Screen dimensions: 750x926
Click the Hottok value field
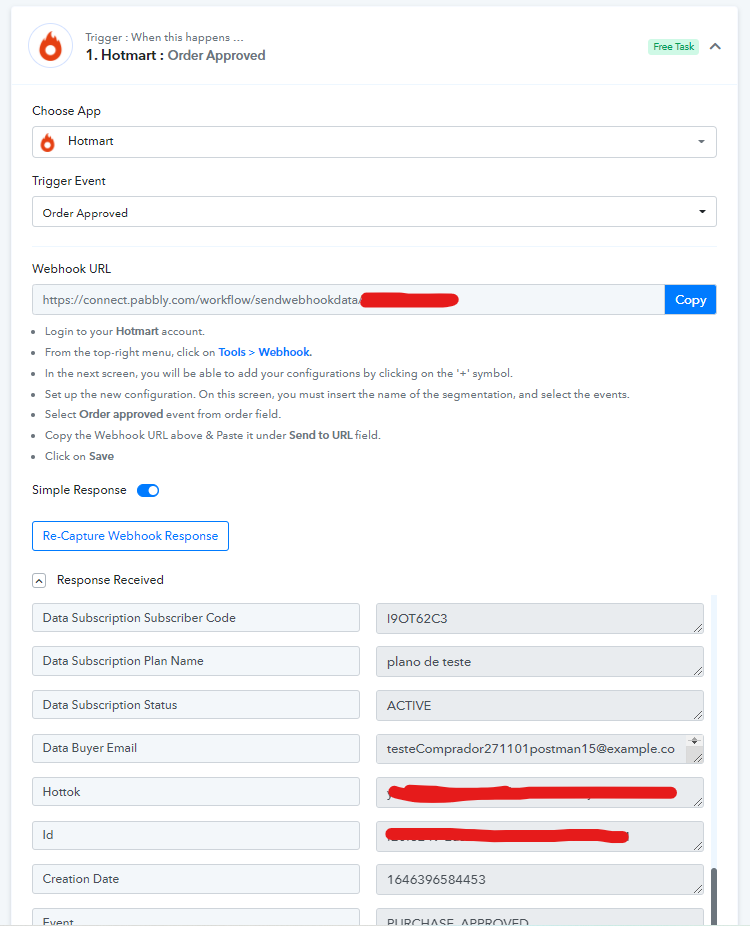[540, 793]
